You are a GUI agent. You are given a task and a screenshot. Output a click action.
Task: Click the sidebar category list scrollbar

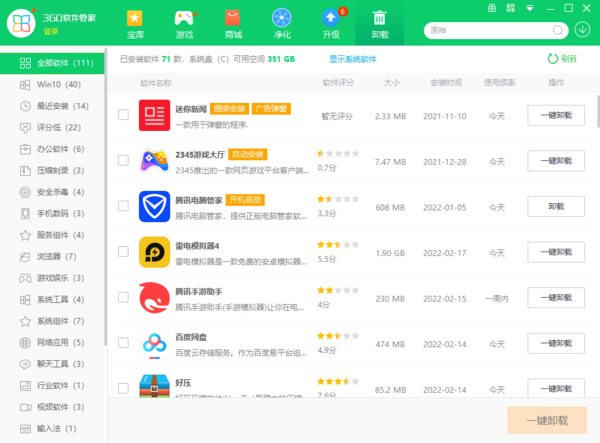104,200
